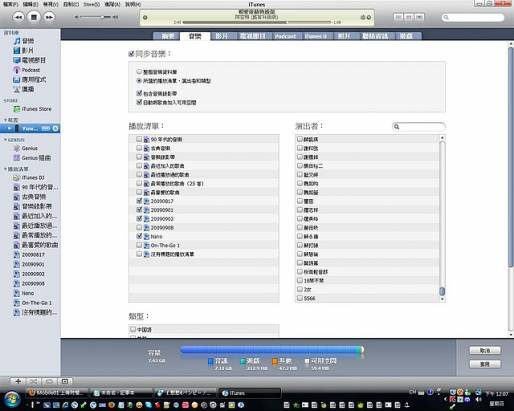Click the artists search field
This screenshot has height=411, width=514.
[x=419, y=127]
